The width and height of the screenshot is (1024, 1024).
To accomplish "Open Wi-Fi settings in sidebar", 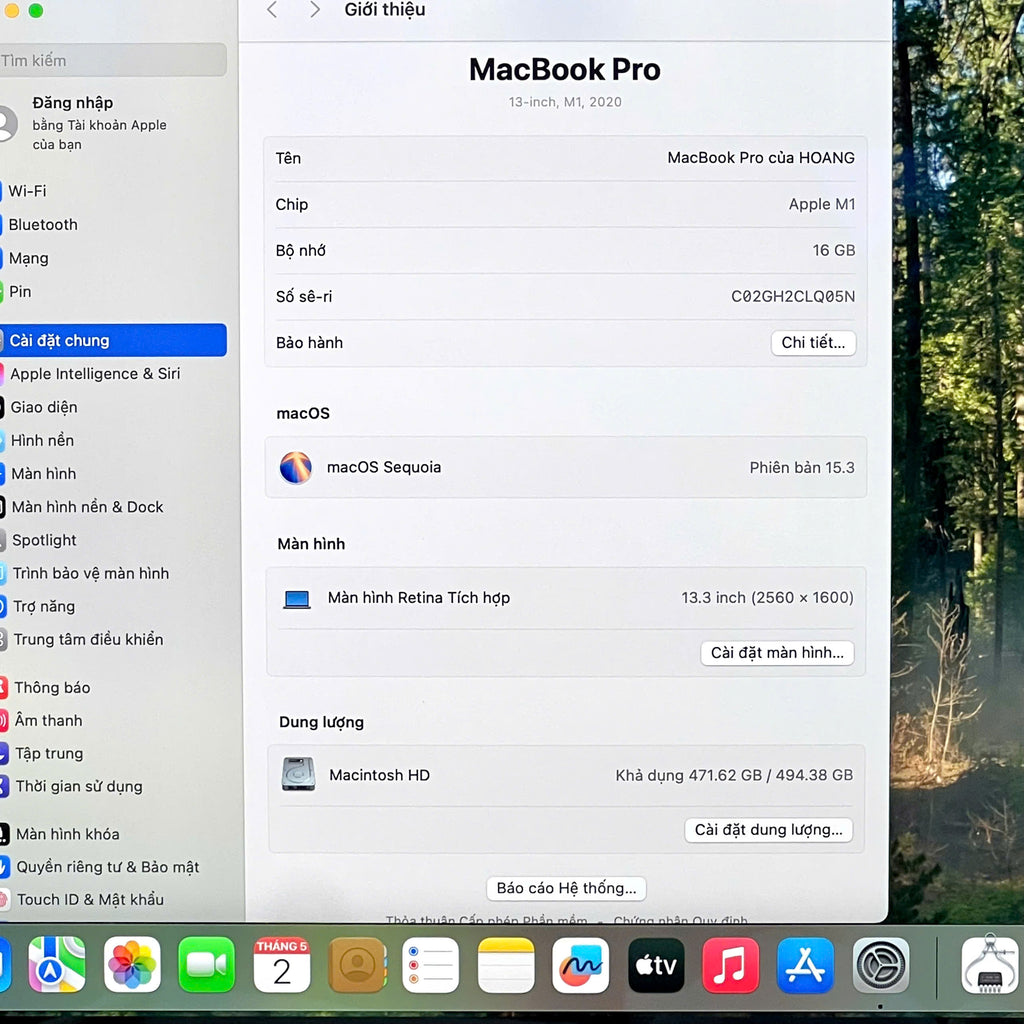I will point(112,191).
